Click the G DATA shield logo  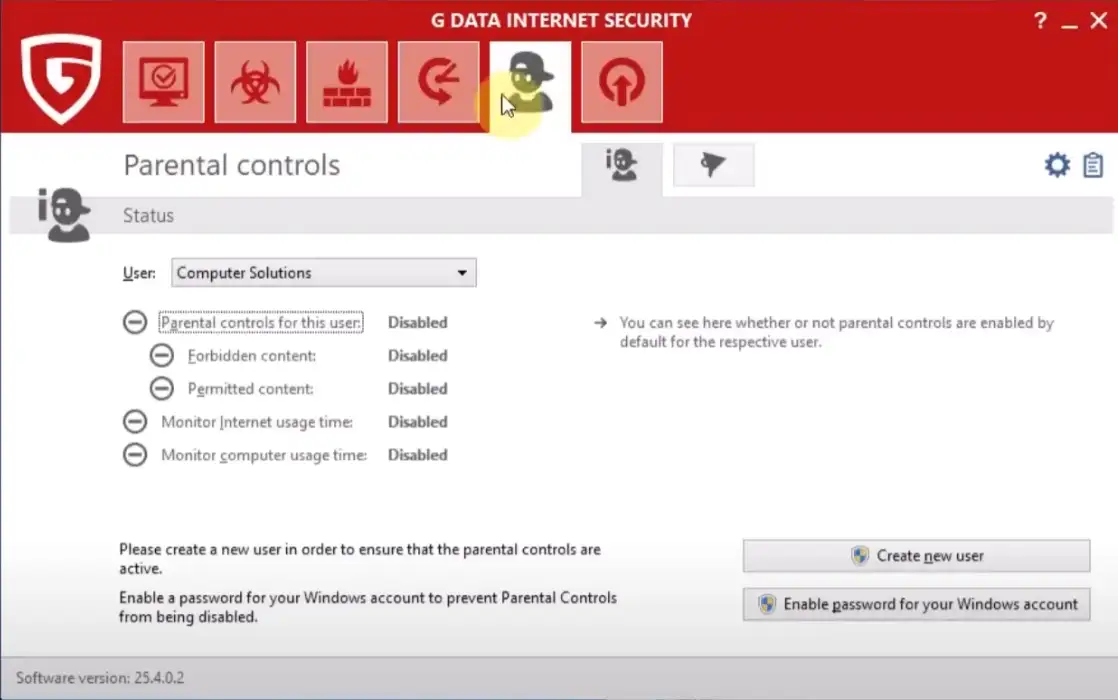pyautogui.click(x=62, y=78)
